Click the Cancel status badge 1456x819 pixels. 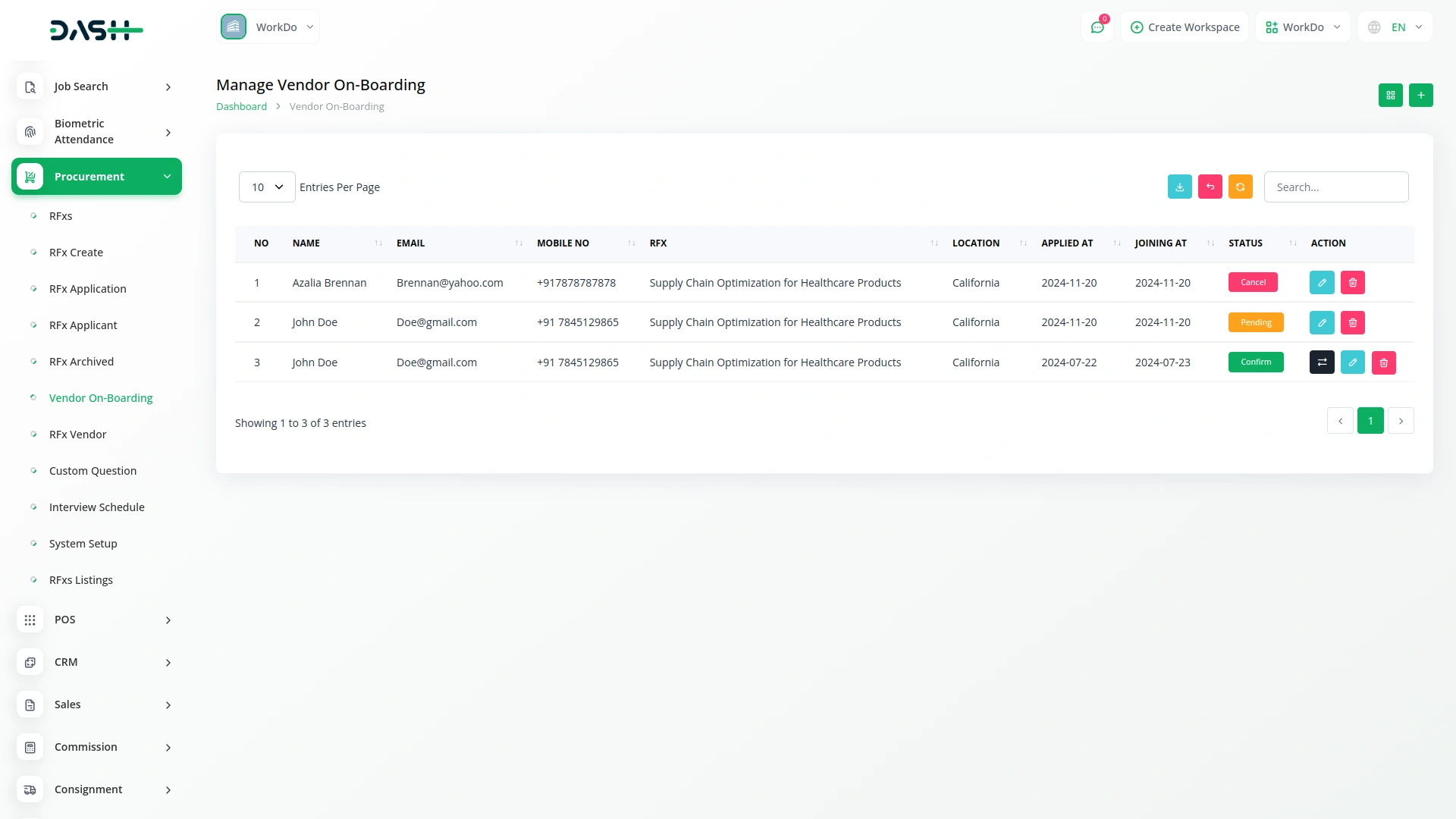click(1253, 282)
